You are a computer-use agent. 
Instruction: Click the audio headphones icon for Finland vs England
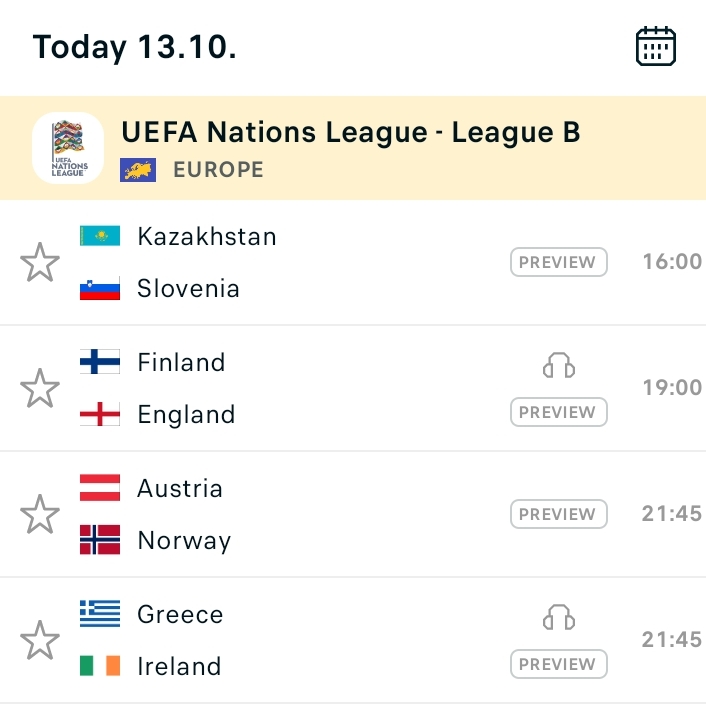pyautogui.click(x=559, y=365)
